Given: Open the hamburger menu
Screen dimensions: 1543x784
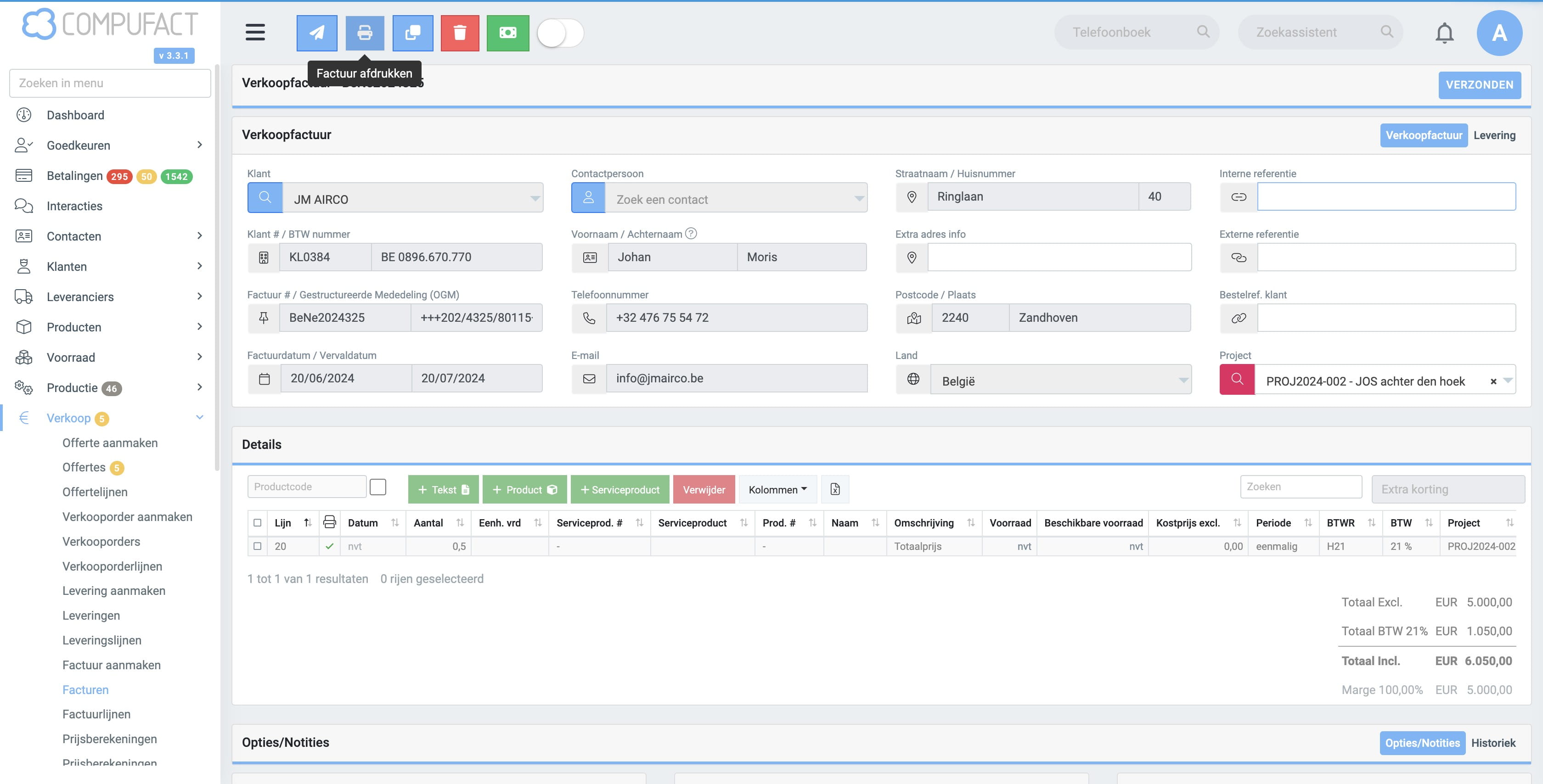Looking at the screenshot, I should [255, 32].
